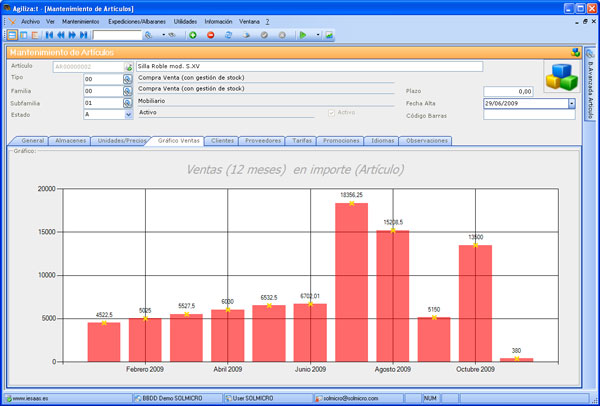Click the 13500 bar in the chart

click(475, 303)
